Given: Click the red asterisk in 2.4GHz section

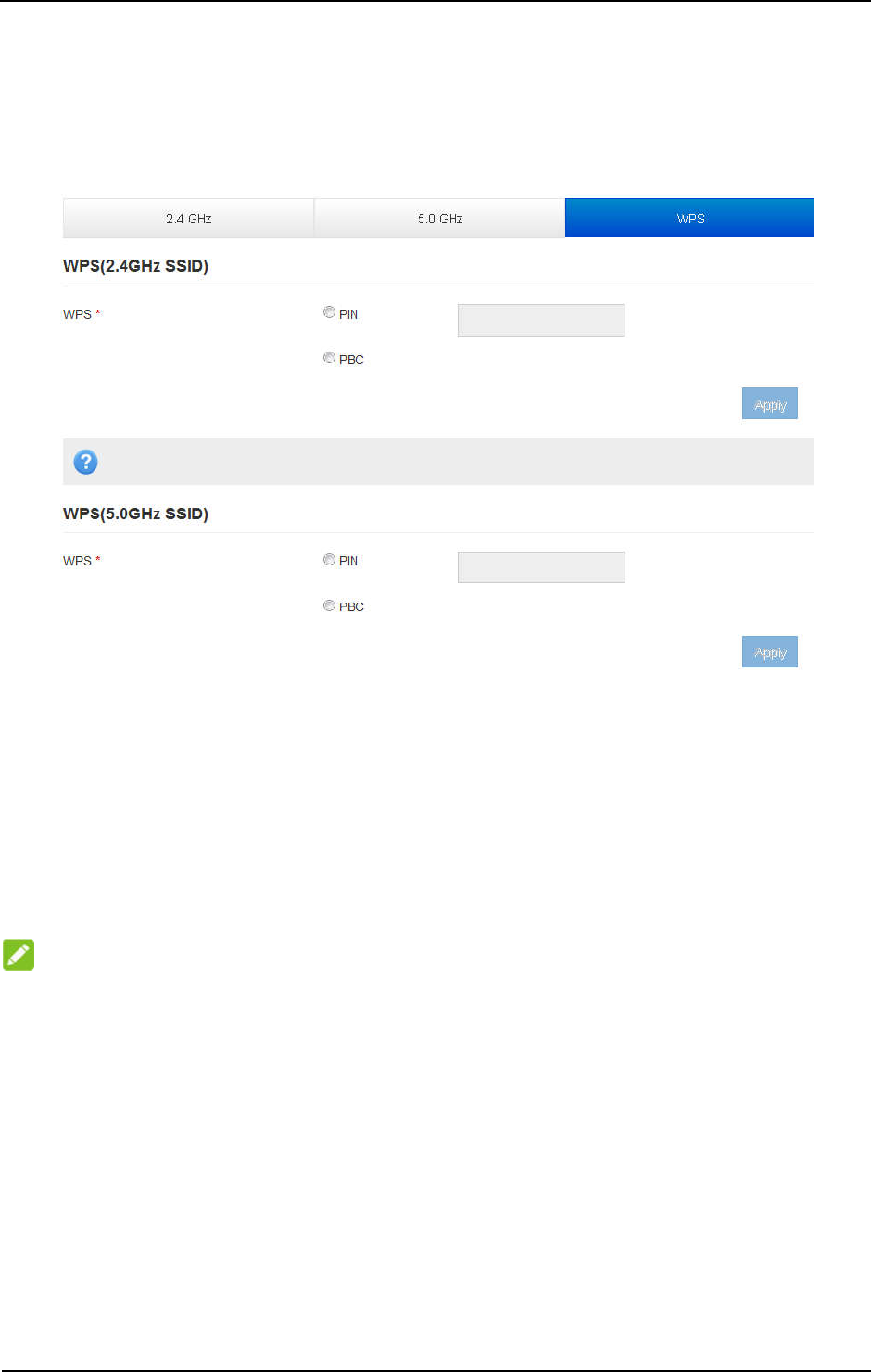Looking at the screenshot, I should point(98,313).
